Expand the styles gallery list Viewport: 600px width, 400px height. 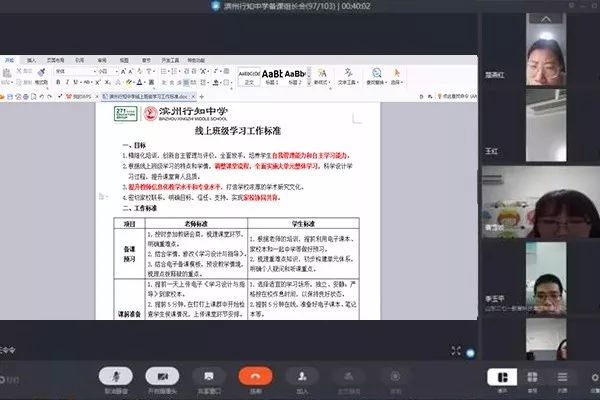point(309,83)
